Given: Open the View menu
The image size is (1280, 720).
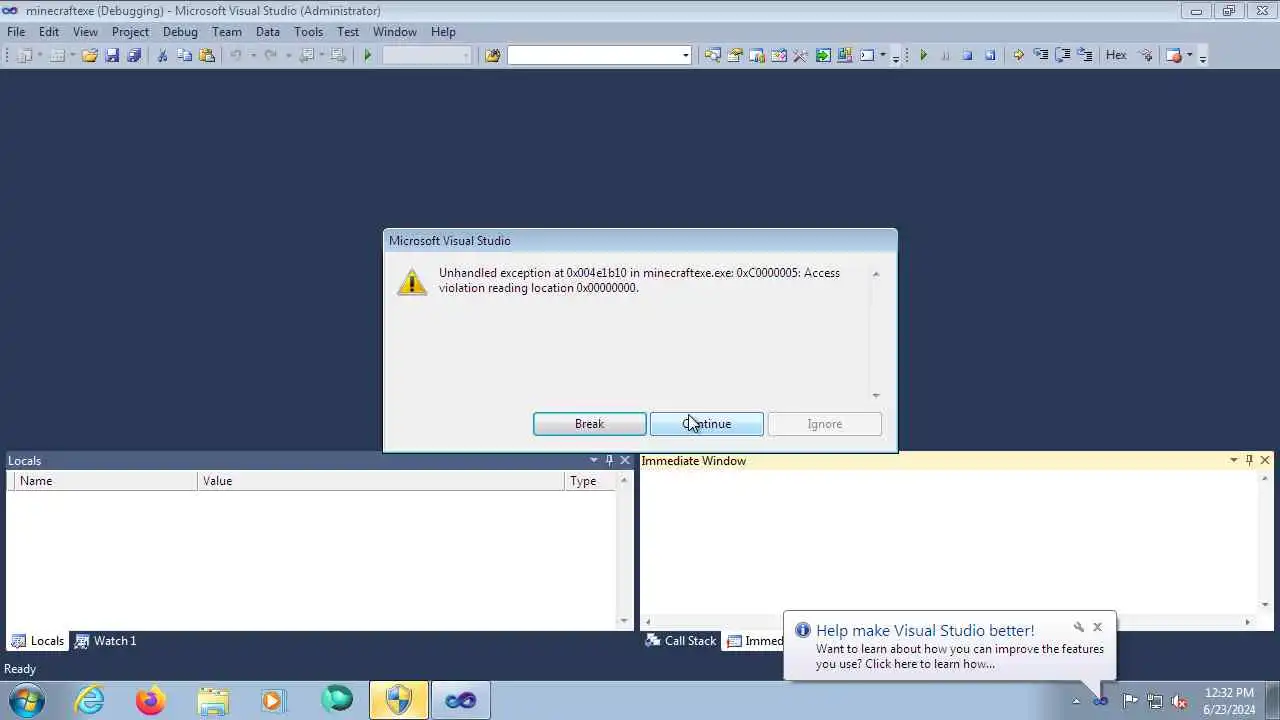Looking at the screenshot, I should [85, 32].
